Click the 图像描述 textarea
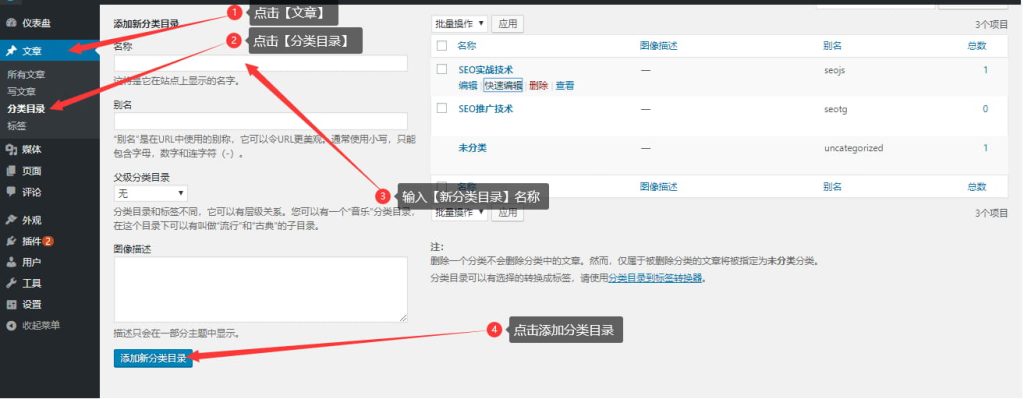Screen dimensions: 1024x399 pyautogui.click(x=261, y=289)
